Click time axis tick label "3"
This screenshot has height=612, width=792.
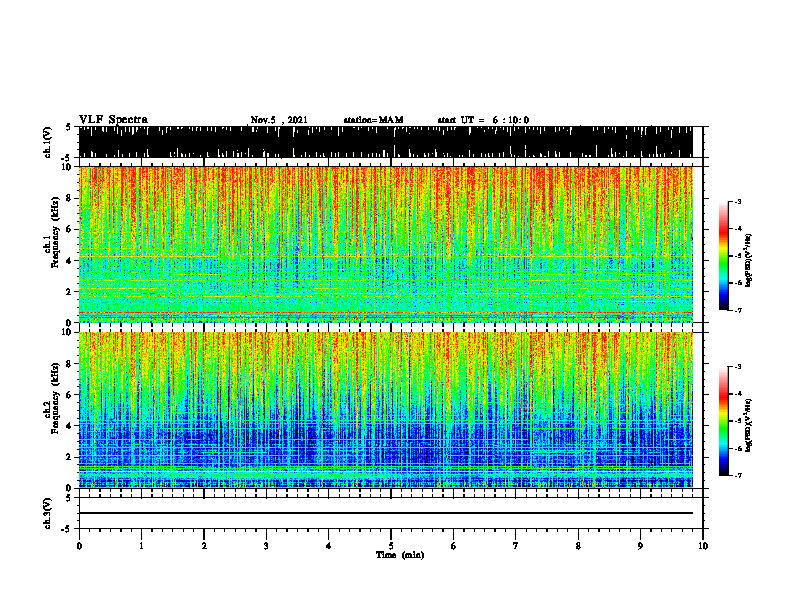(266, 546)
